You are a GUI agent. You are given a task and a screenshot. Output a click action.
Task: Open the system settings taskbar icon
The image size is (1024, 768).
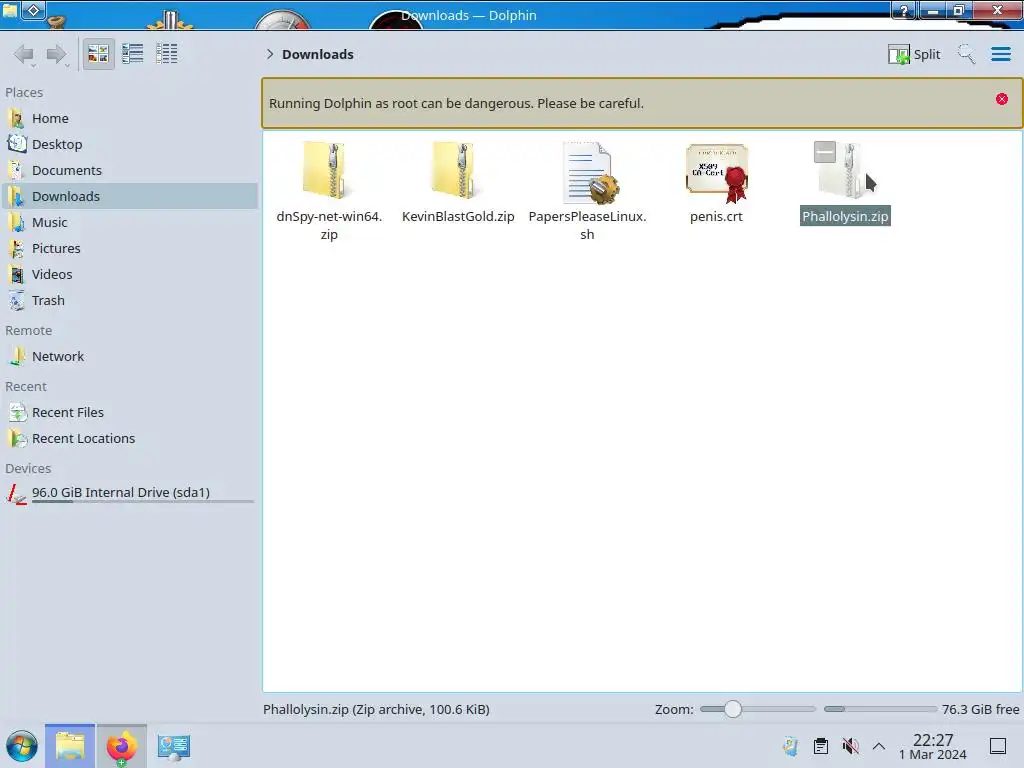point(174,746)
